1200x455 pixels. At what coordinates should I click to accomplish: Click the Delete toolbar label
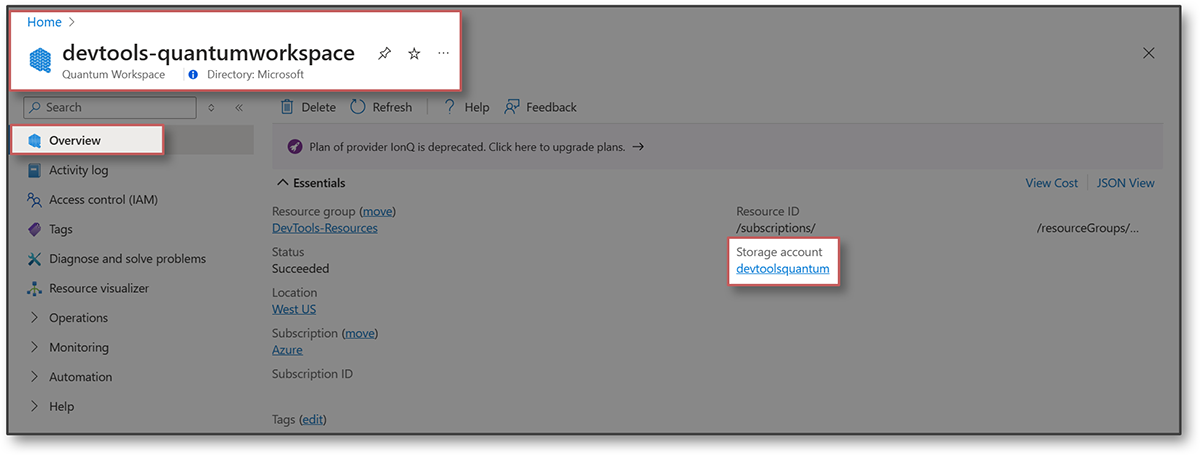[319, 107]
